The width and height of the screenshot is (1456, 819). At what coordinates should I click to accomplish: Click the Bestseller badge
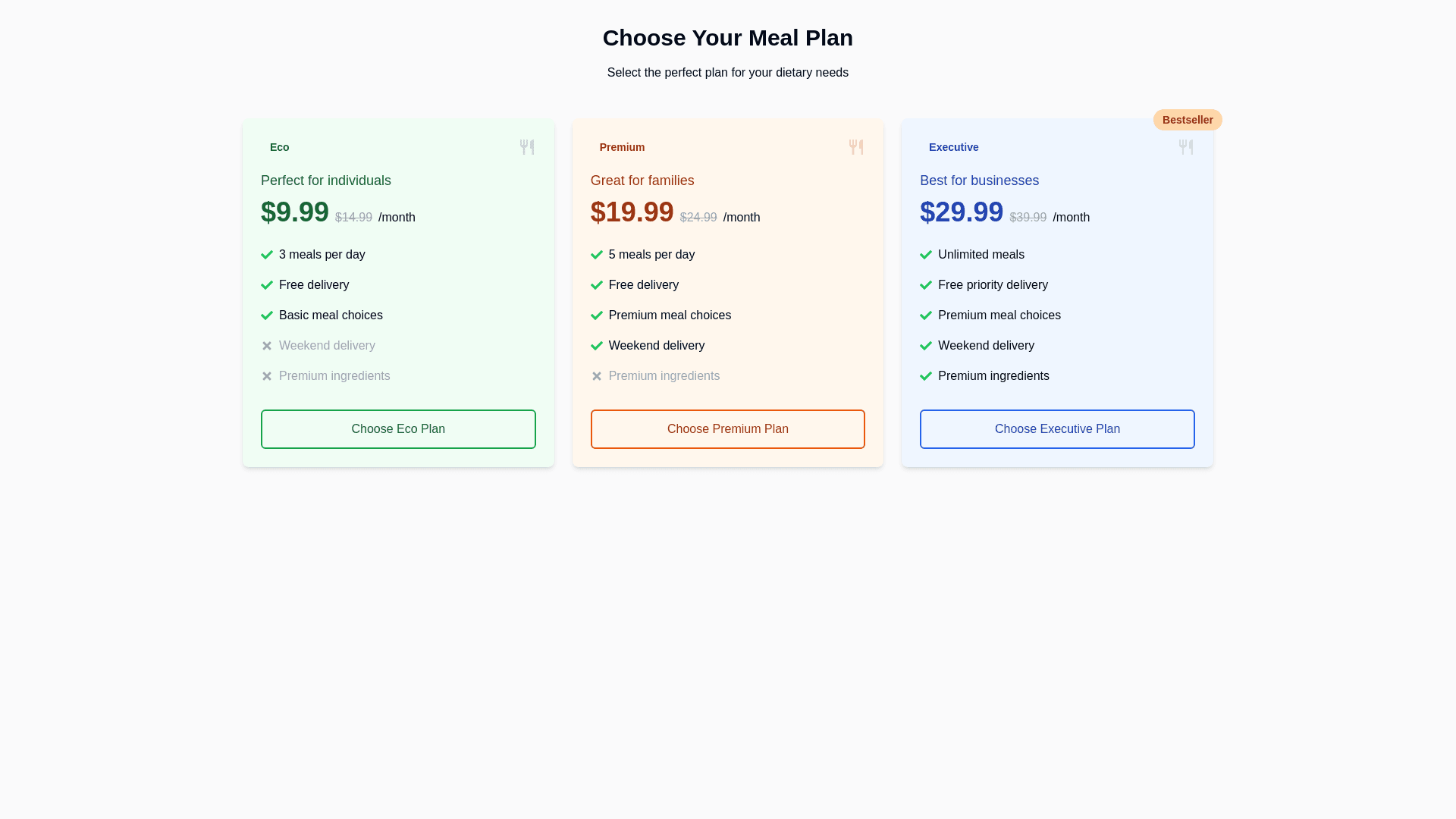1188,120
